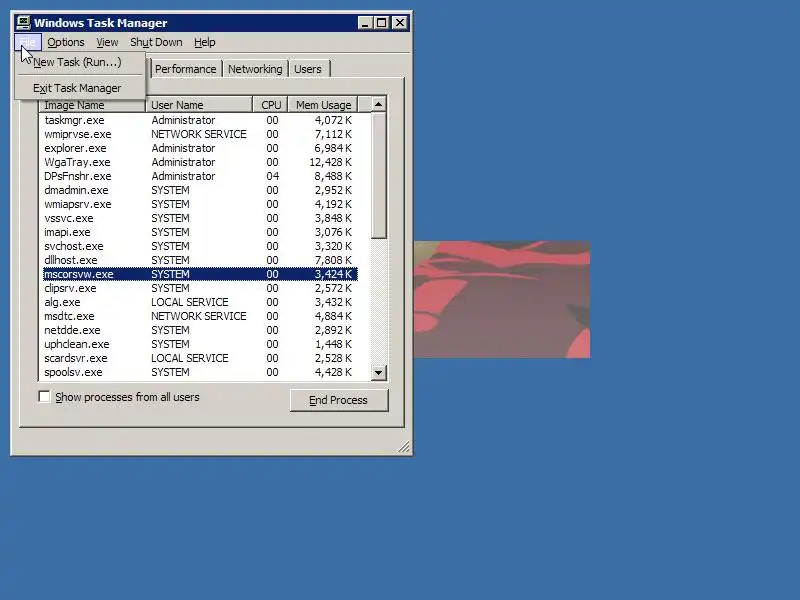
Task: Open the Options menu
Action: click(66, 42)
